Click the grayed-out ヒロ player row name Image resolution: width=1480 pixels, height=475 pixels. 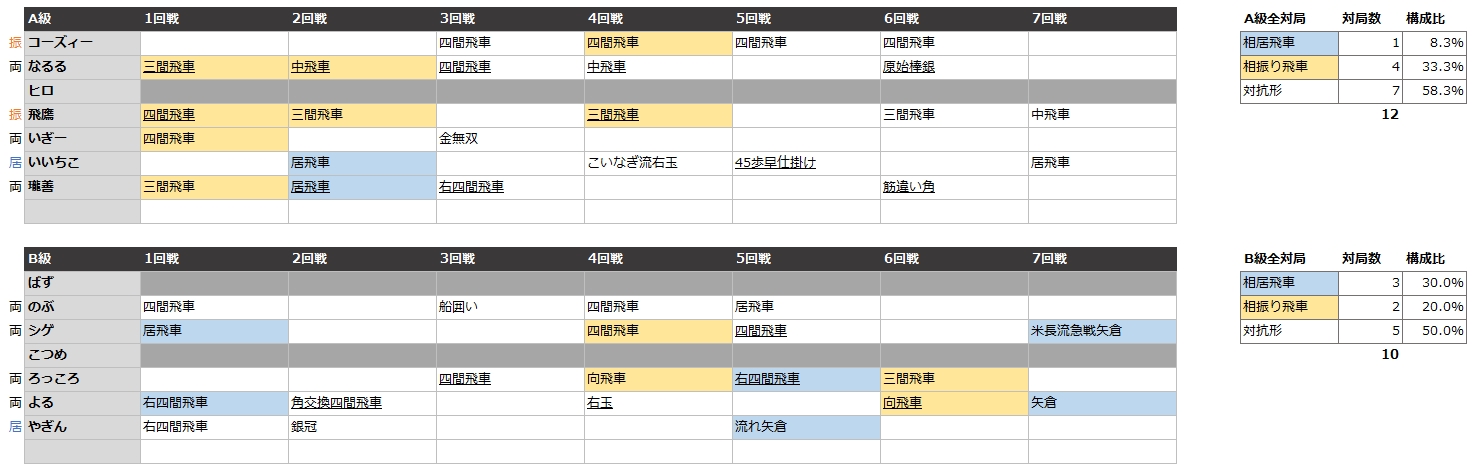(82, 91)
